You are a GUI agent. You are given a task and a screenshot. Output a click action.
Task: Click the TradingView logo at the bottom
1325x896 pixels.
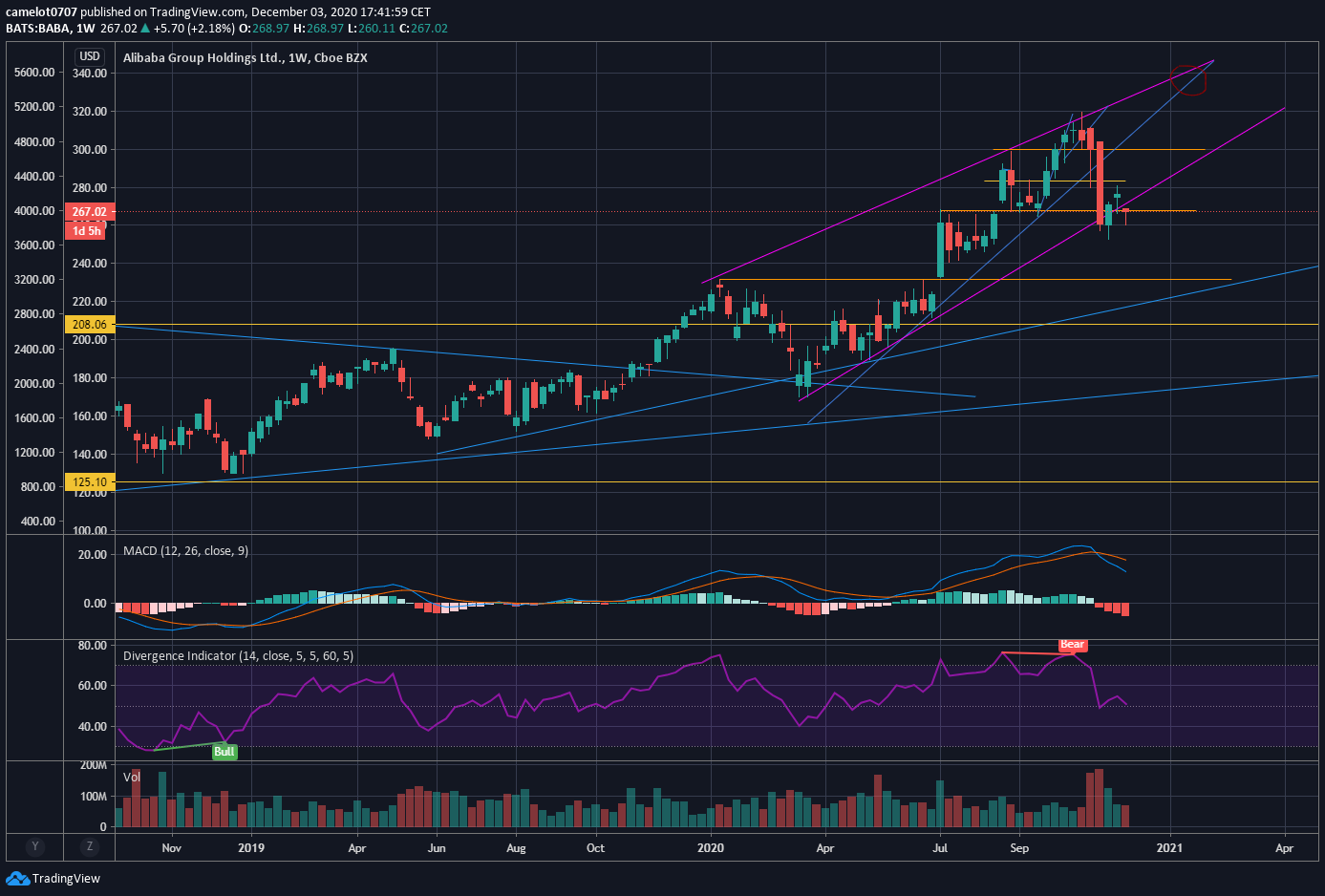[53, 878]
